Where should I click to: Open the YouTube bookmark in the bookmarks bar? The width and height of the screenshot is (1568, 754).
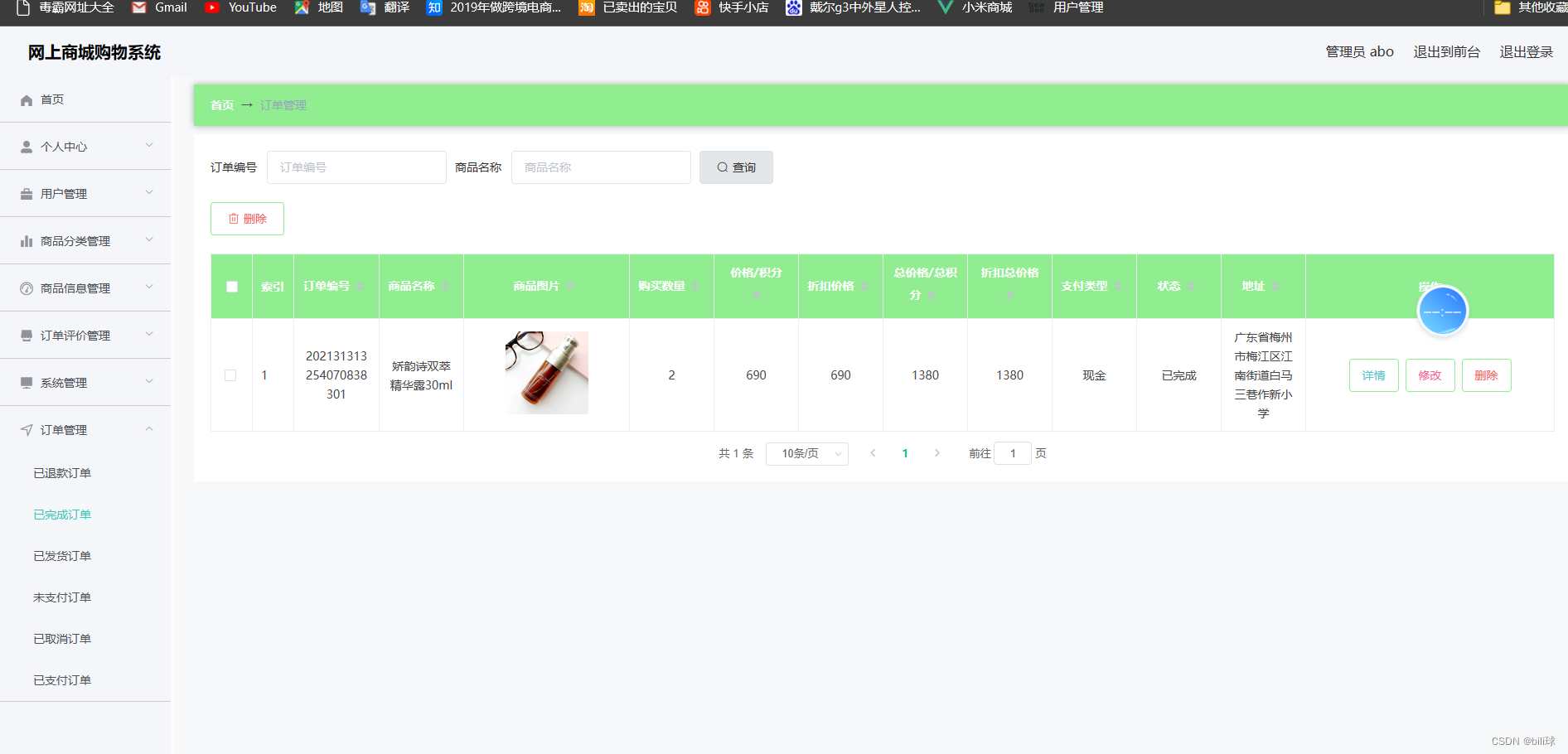tap(240, 7)
